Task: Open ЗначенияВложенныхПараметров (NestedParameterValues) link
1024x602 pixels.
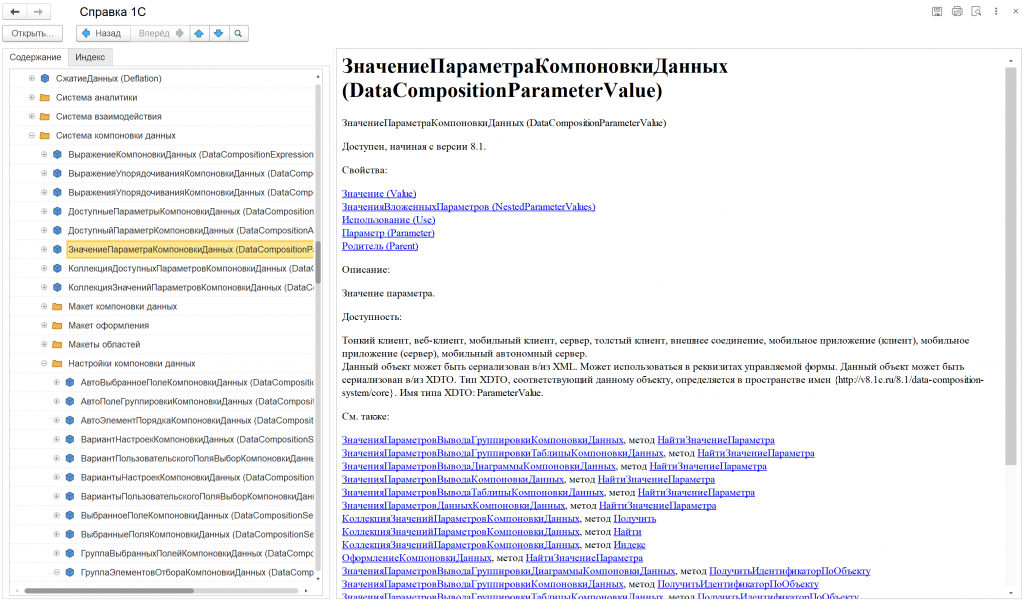Action: [468, 207]
